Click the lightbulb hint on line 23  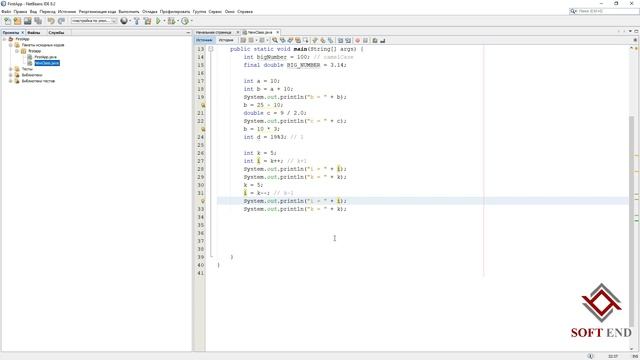click(202, 129)
